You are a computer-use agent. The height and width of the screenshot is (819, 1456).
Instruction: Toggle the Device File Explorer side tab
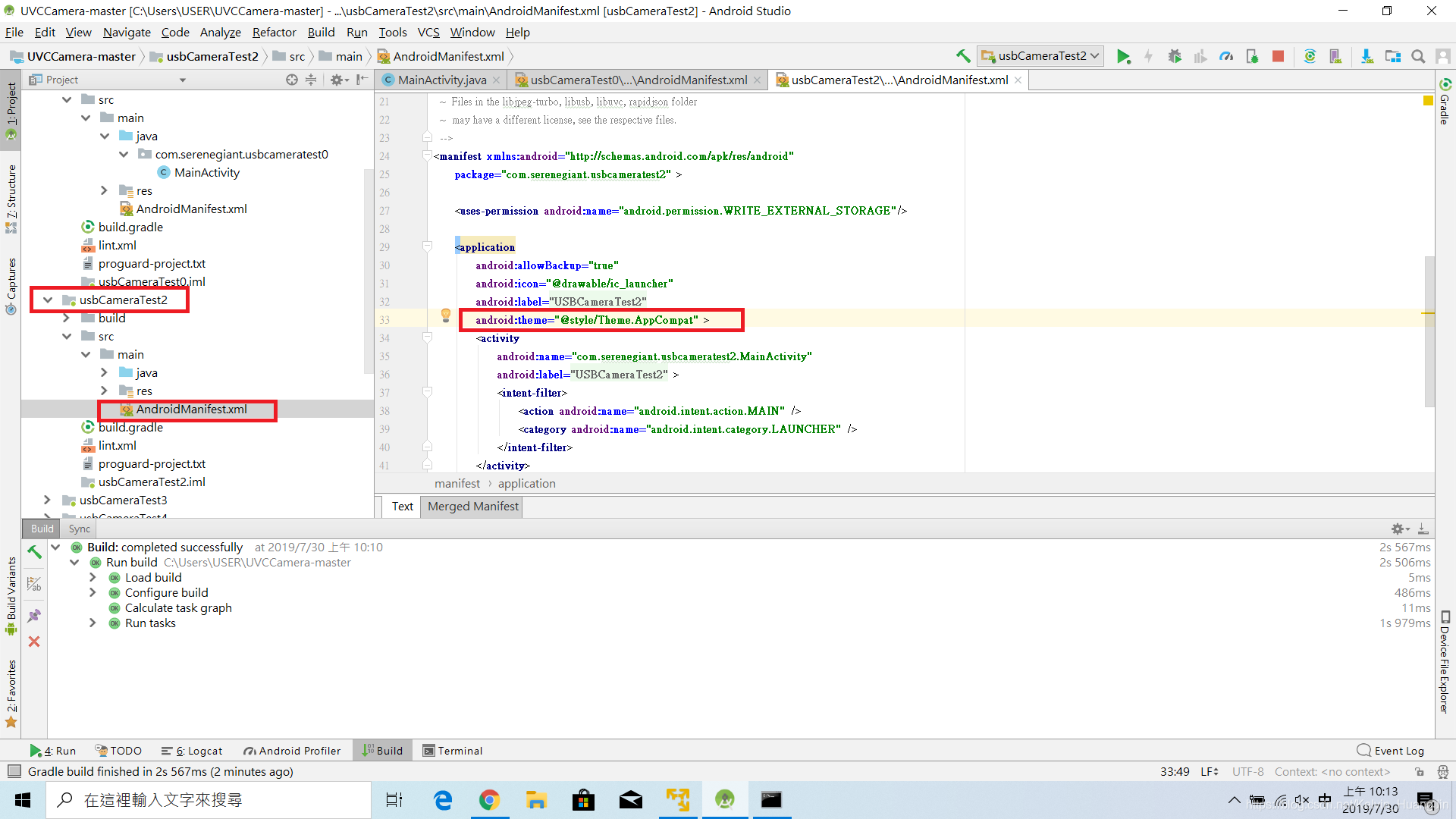(1445, 661)
